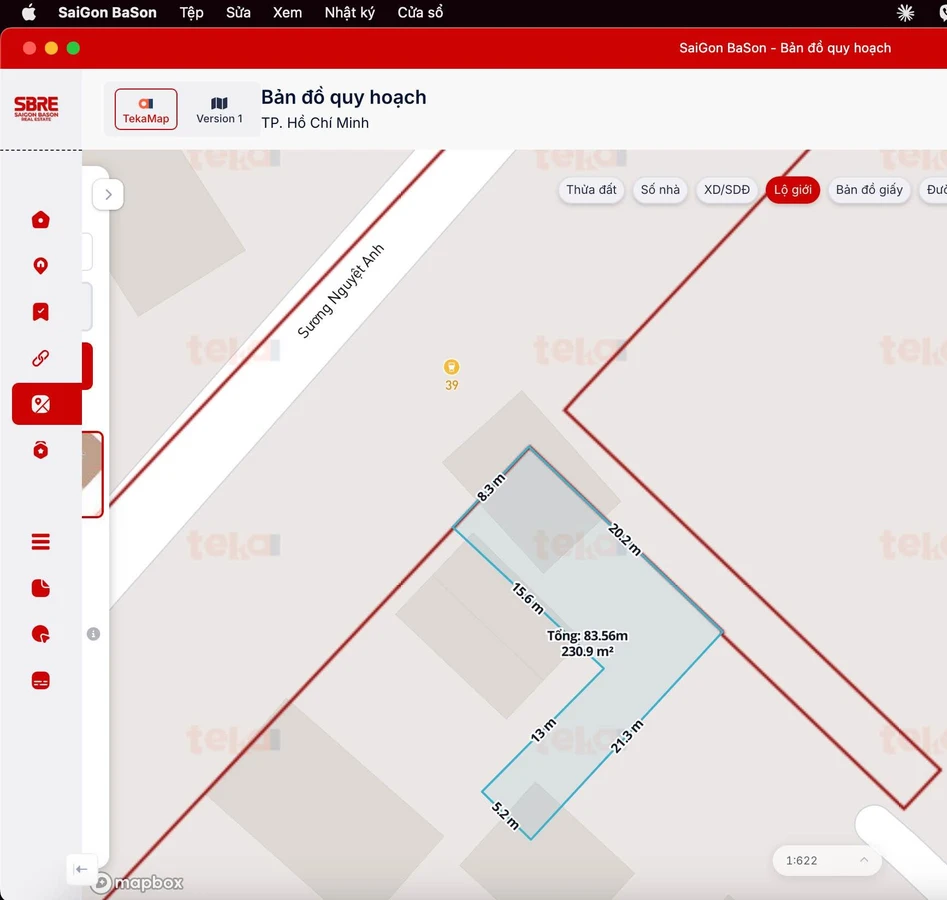Open the Nhật ký menu
Image resolution: width=947 pixels, height=900 pixels.
[350, 13]
